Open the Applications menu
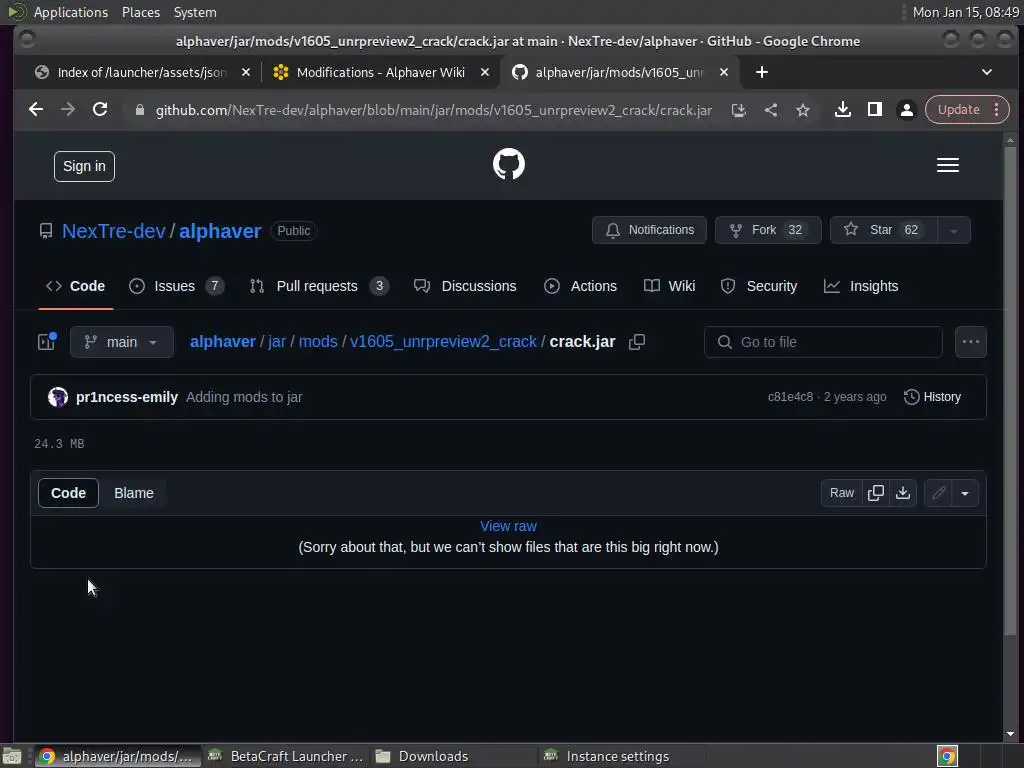The height and width of the screenshot is (768, 1024). 71,12
